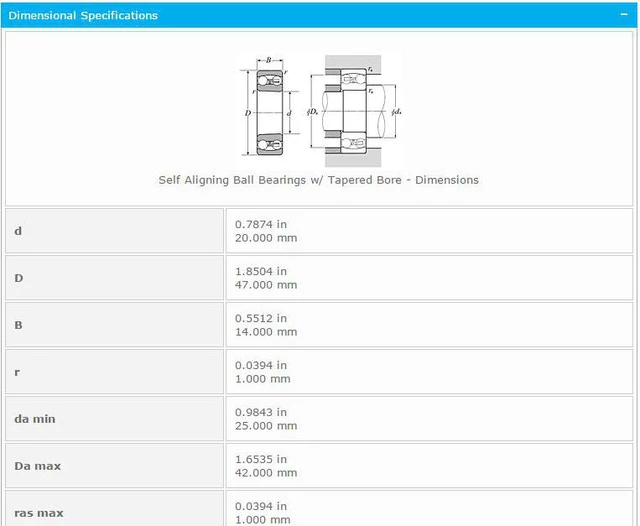The width and height of the screenshot is (640, 526).
Task: Select the '0.7874 in' value
Action: coord(261,224)
